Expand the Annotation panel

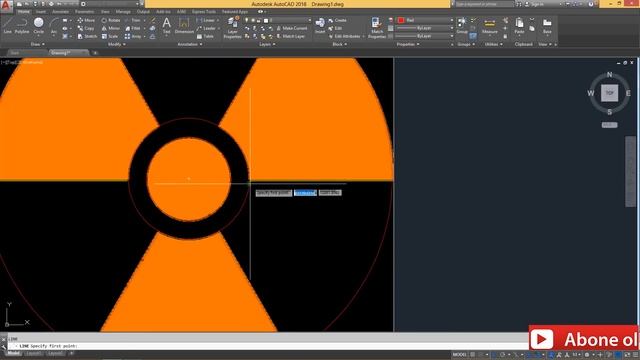[x=190, y=44]
